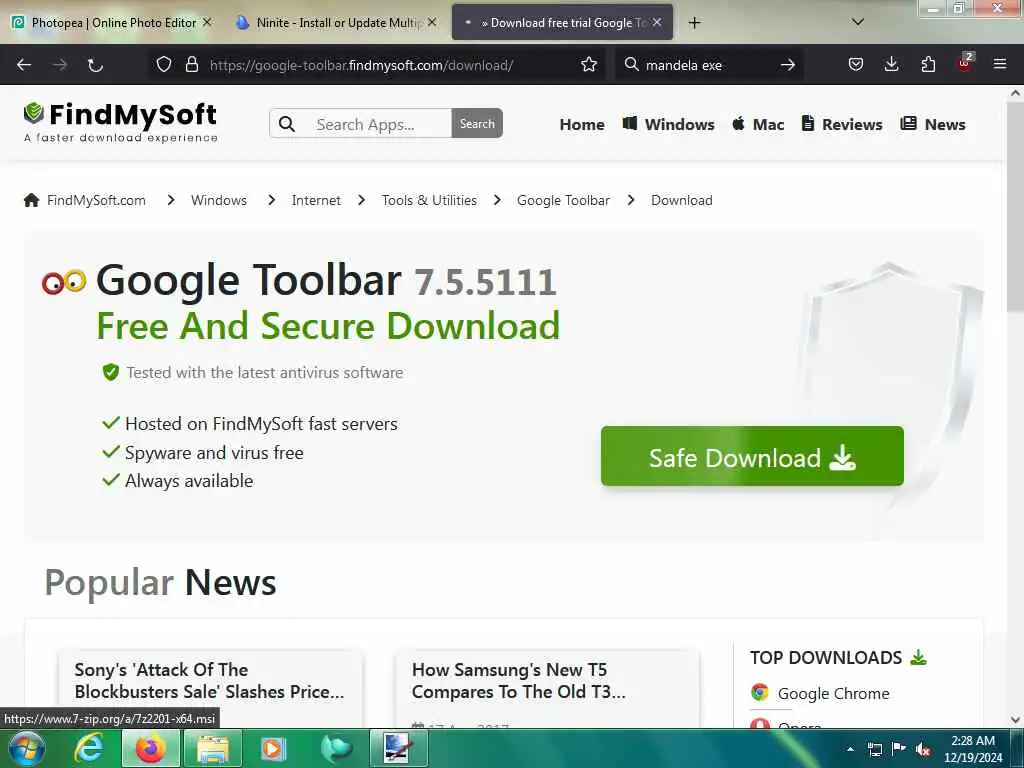This screenshot has height=768, width=1024.
Task: Click the FindMySoft logo
Action: 120,122
